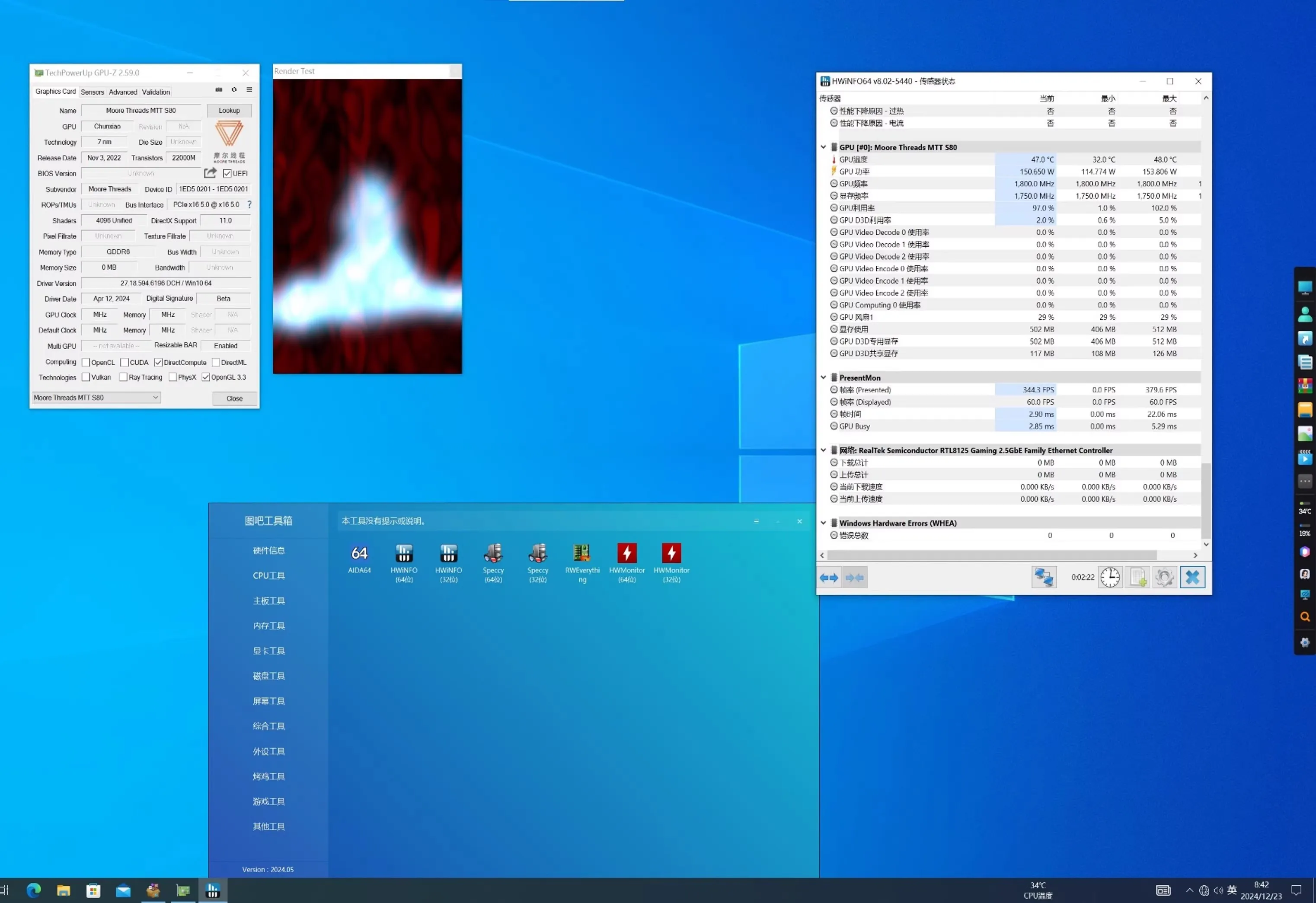Screen dimensions: 1316x903
Task: Click the HWiNFO reset clock icon
Action: pos(1110,578)
